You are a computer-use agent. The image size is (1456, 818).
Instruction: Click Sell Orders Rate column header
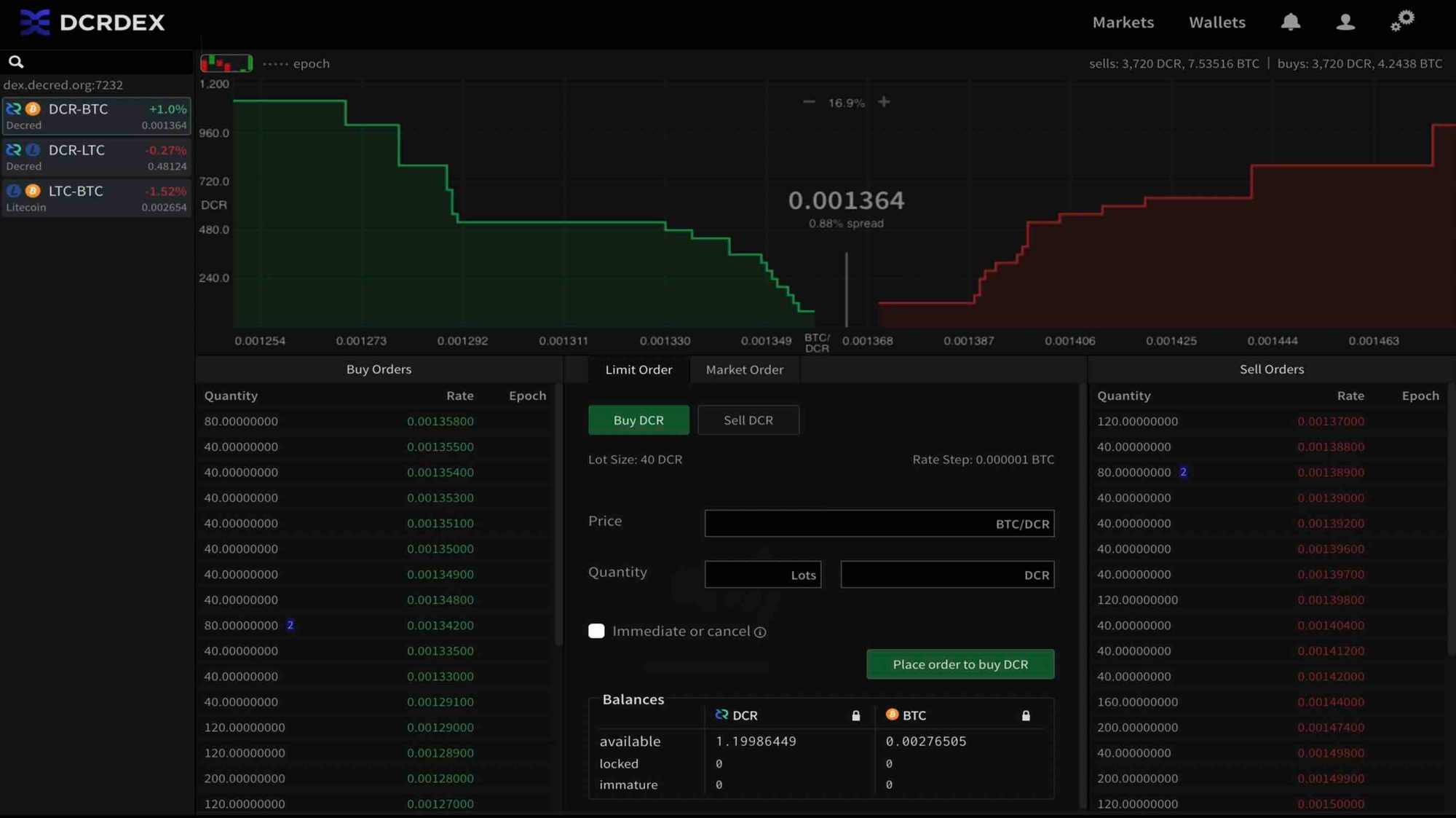(1350, 396)
